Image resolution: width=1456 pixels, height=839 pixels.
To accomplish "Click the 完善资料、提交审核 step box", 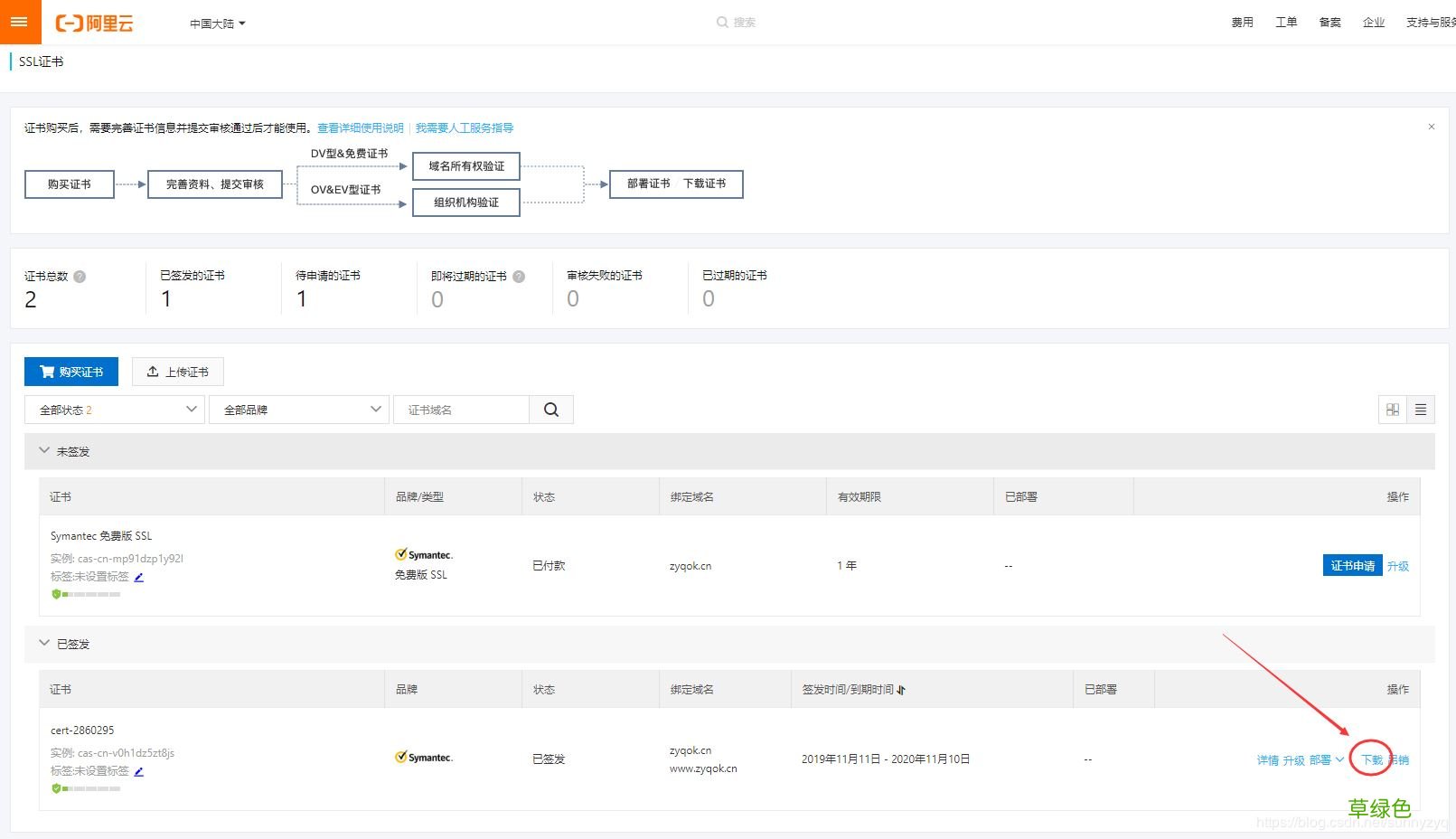I will point(215,184).
